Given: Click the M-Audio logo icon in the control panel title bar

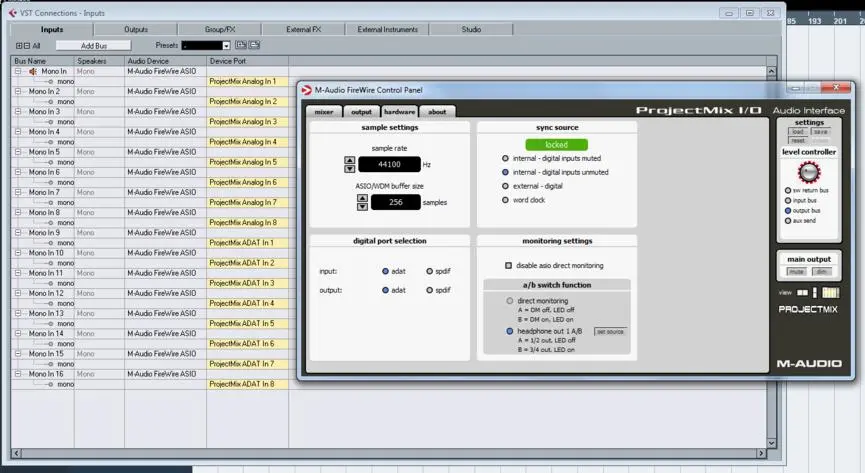Looking at the screenshot, I should pos(306,90).
